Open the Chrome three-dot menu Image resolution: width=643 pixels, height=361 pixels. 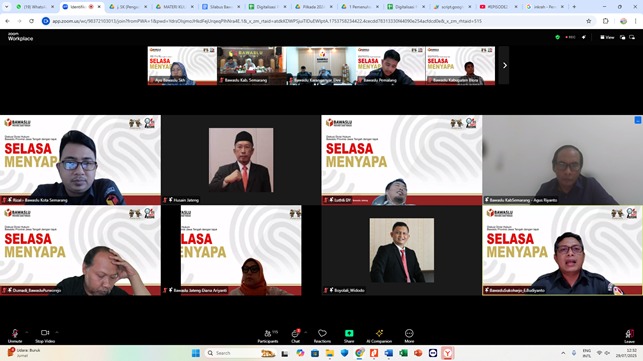tap(636, 21)
